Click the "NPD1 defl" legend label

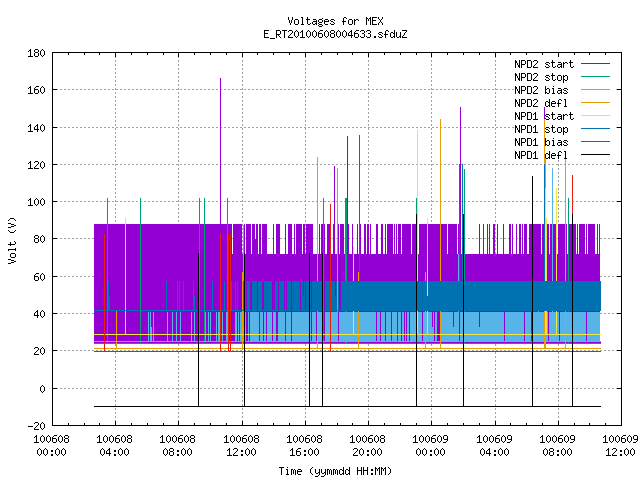541,156
